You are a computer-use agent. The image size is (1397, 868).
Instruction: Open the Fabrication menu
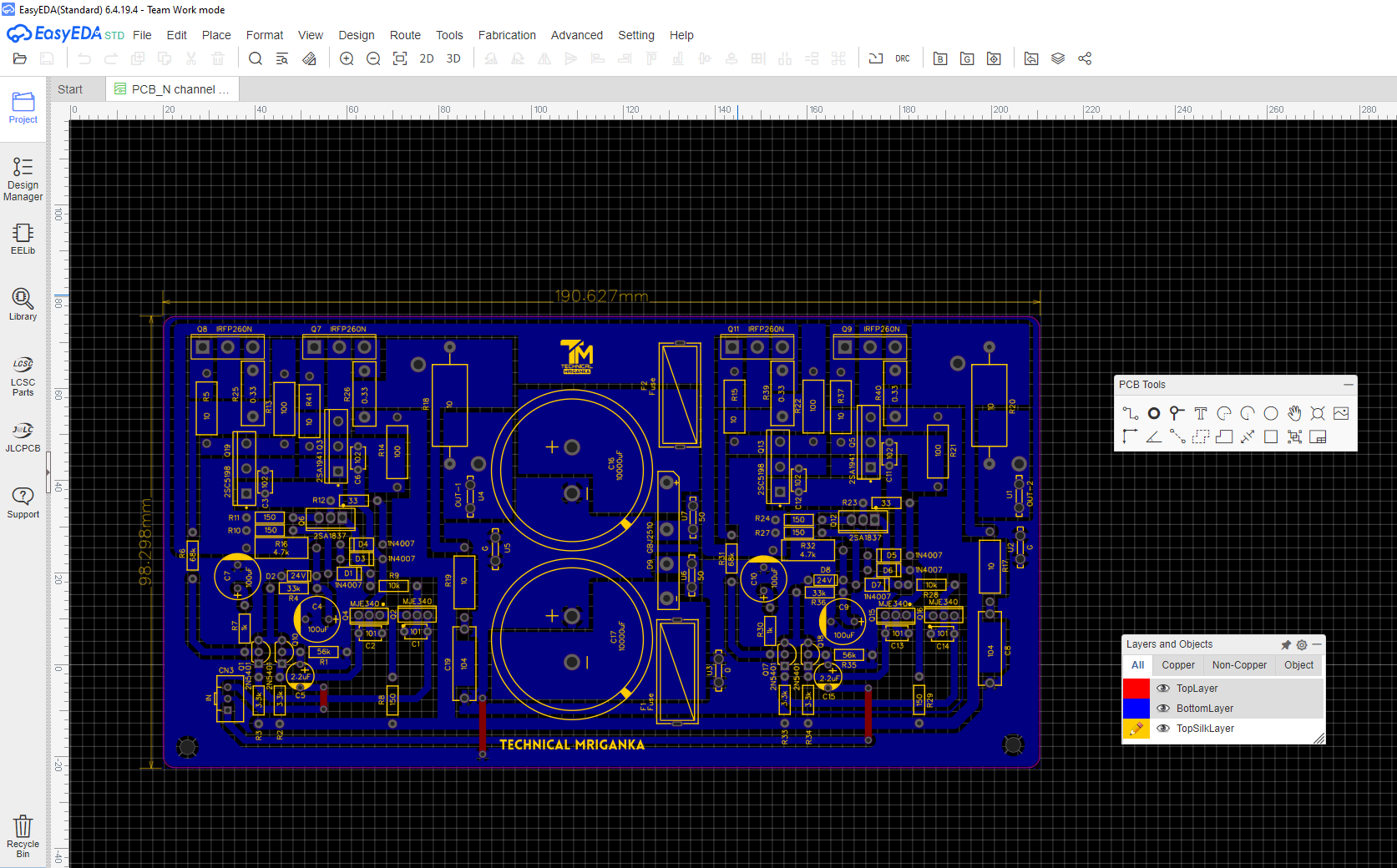[507, 35]
